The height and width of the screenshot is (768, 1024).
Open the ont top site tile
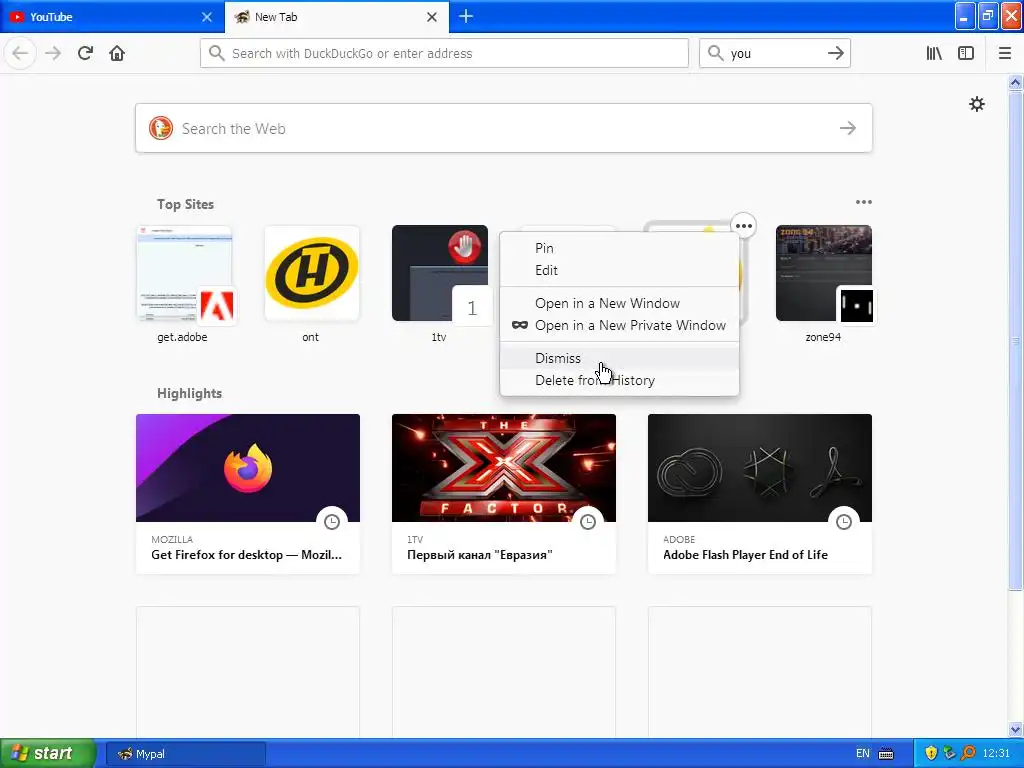(312, 273)
